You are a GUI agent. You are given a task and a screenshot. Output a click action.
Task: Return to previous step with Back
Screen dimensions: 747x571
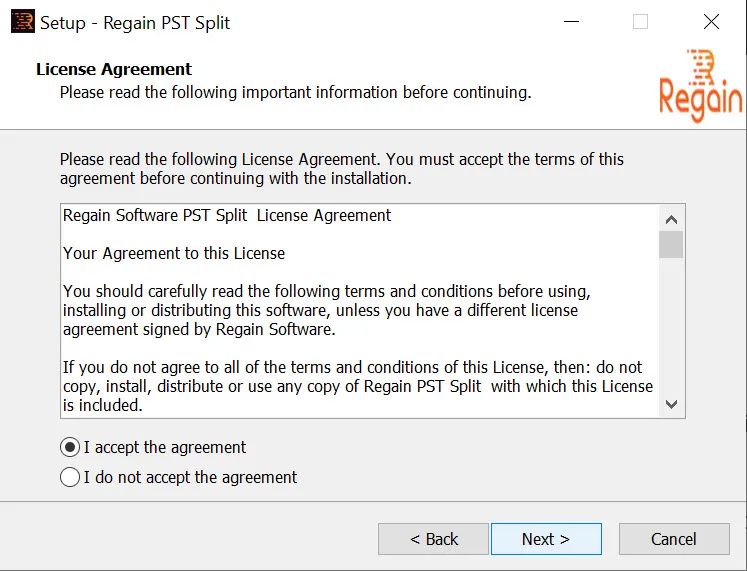pos(434,539)
